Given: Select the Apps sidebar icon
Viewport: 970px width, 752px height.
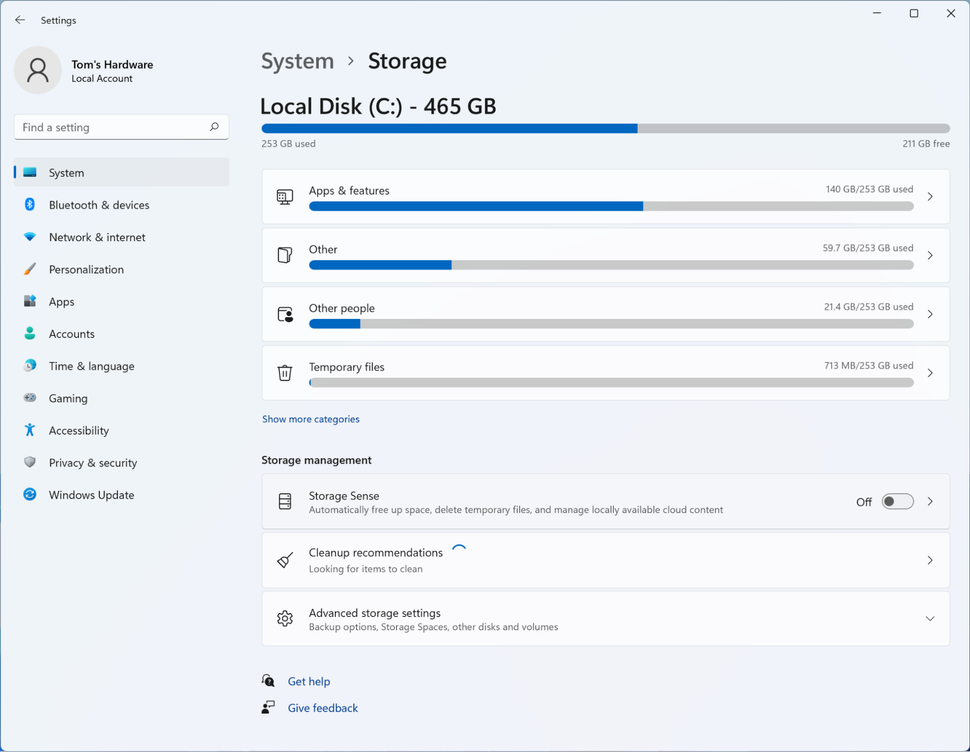Looking at the screenshot, I should [x=36, y=301].
